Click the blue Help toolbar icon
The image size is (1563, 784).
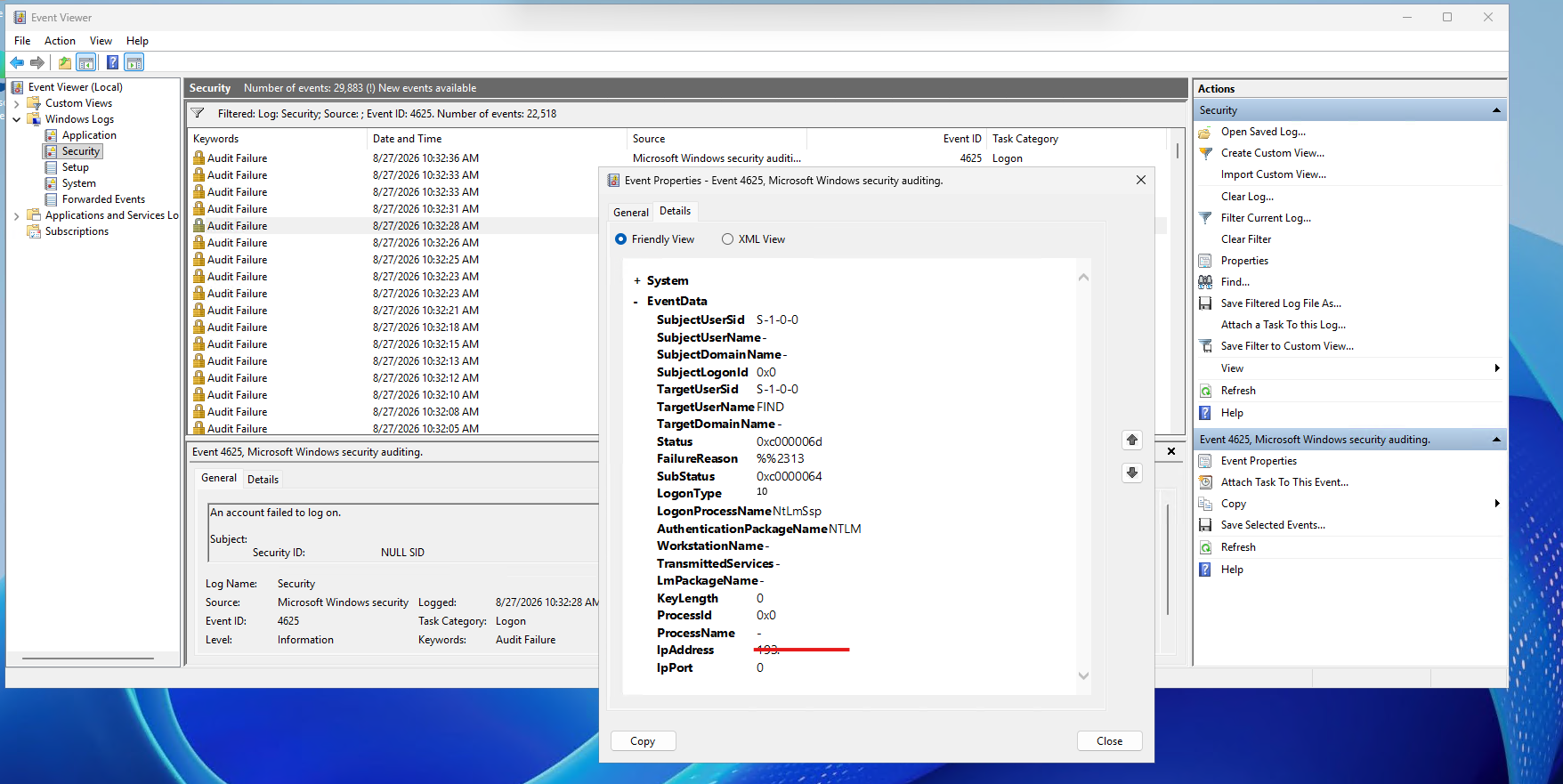[x=112, y=62]
